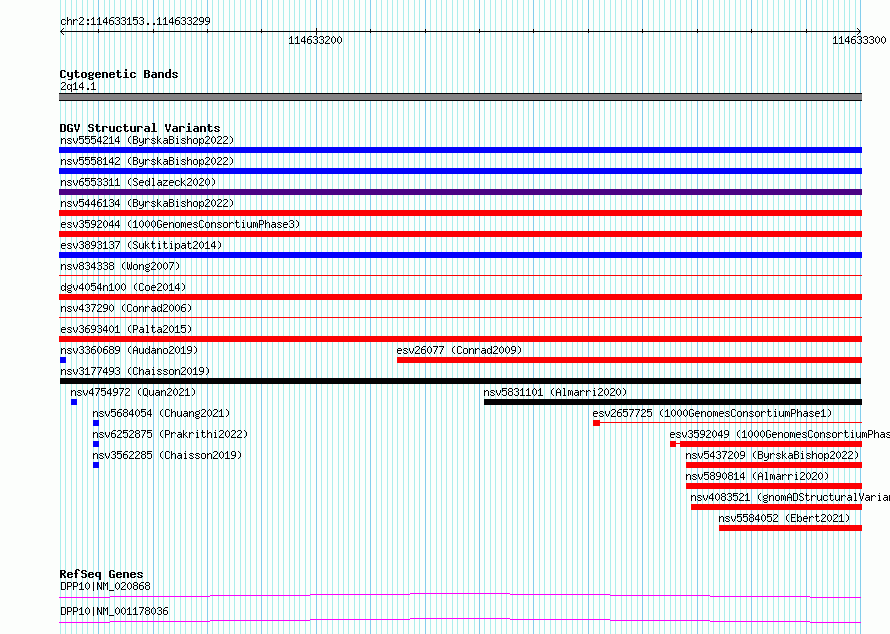Screen dimensions: 890x634
Task: Click the 114633200 ruler coordinate
Action: click(315, 40)
